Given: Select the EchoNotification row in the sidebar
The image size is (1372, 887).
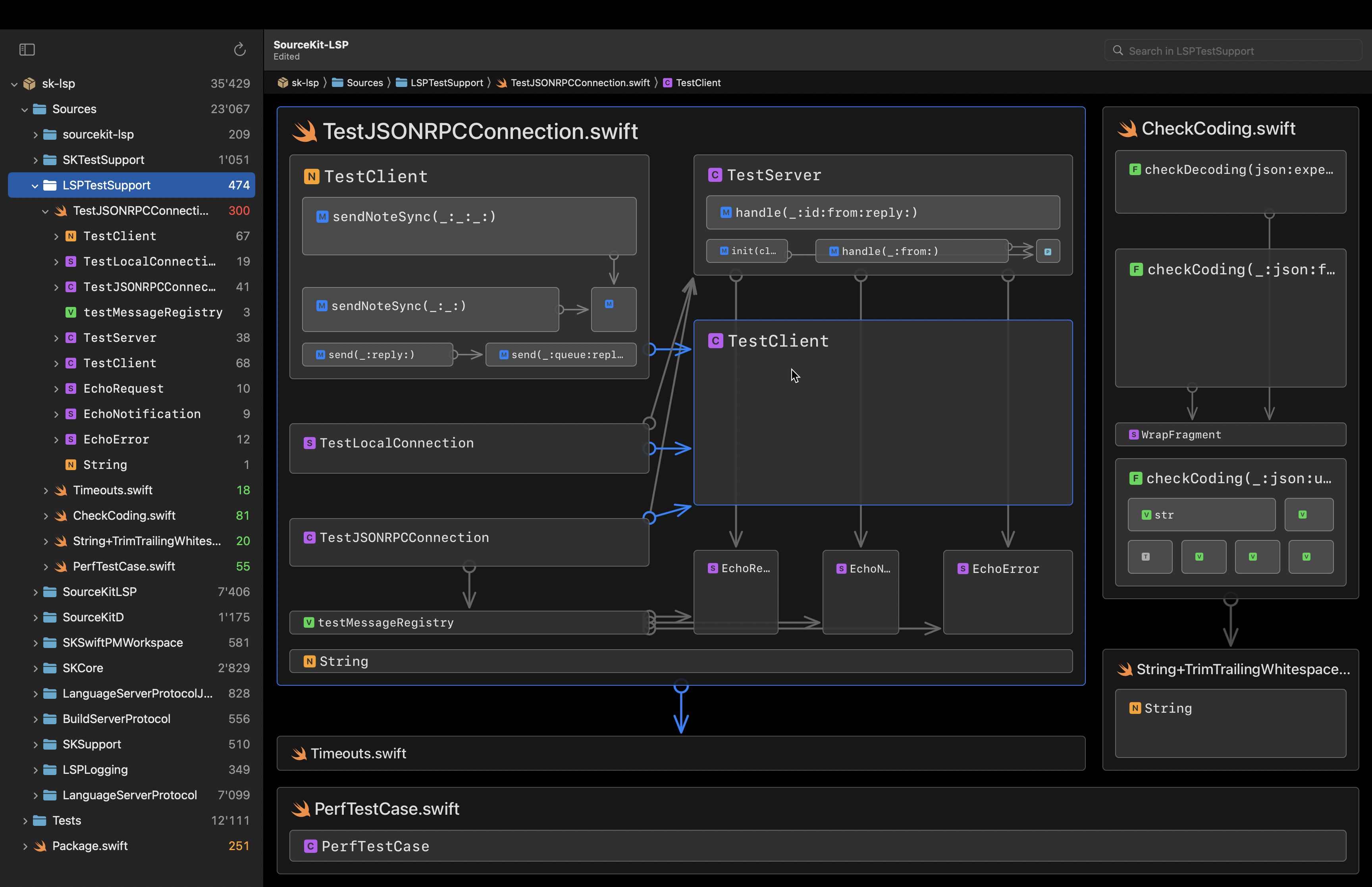Looking at the screenshot, I should pos(131,414).
